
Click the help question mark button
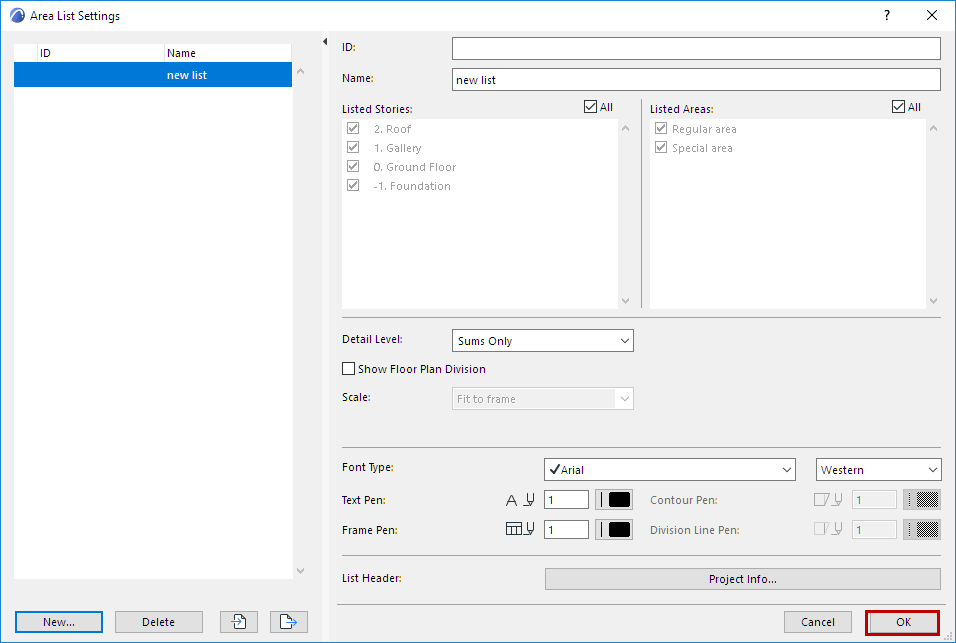tap(887, 15)
